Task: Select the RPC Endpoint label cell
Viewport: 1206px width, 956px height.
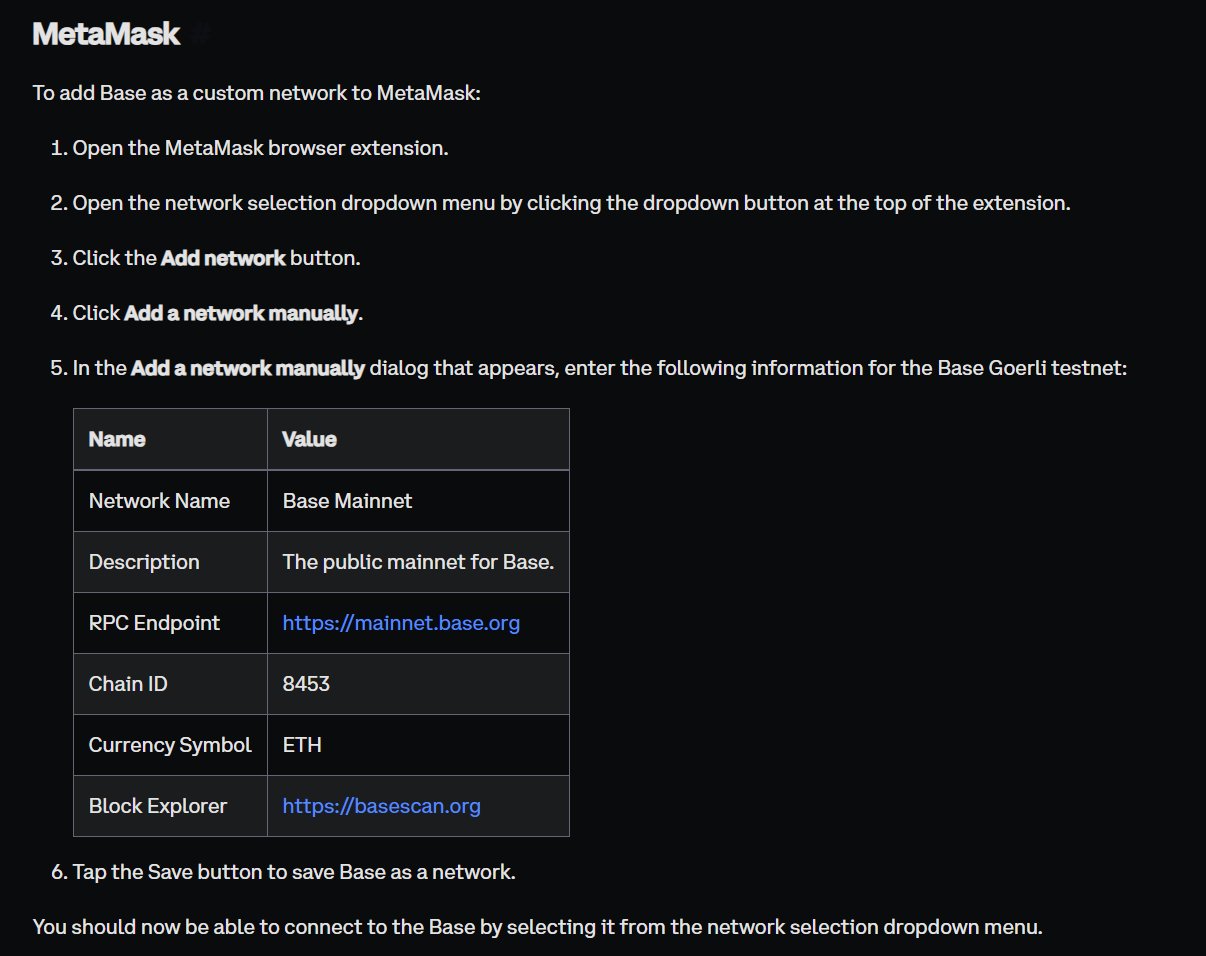Action: coord(170,623)
